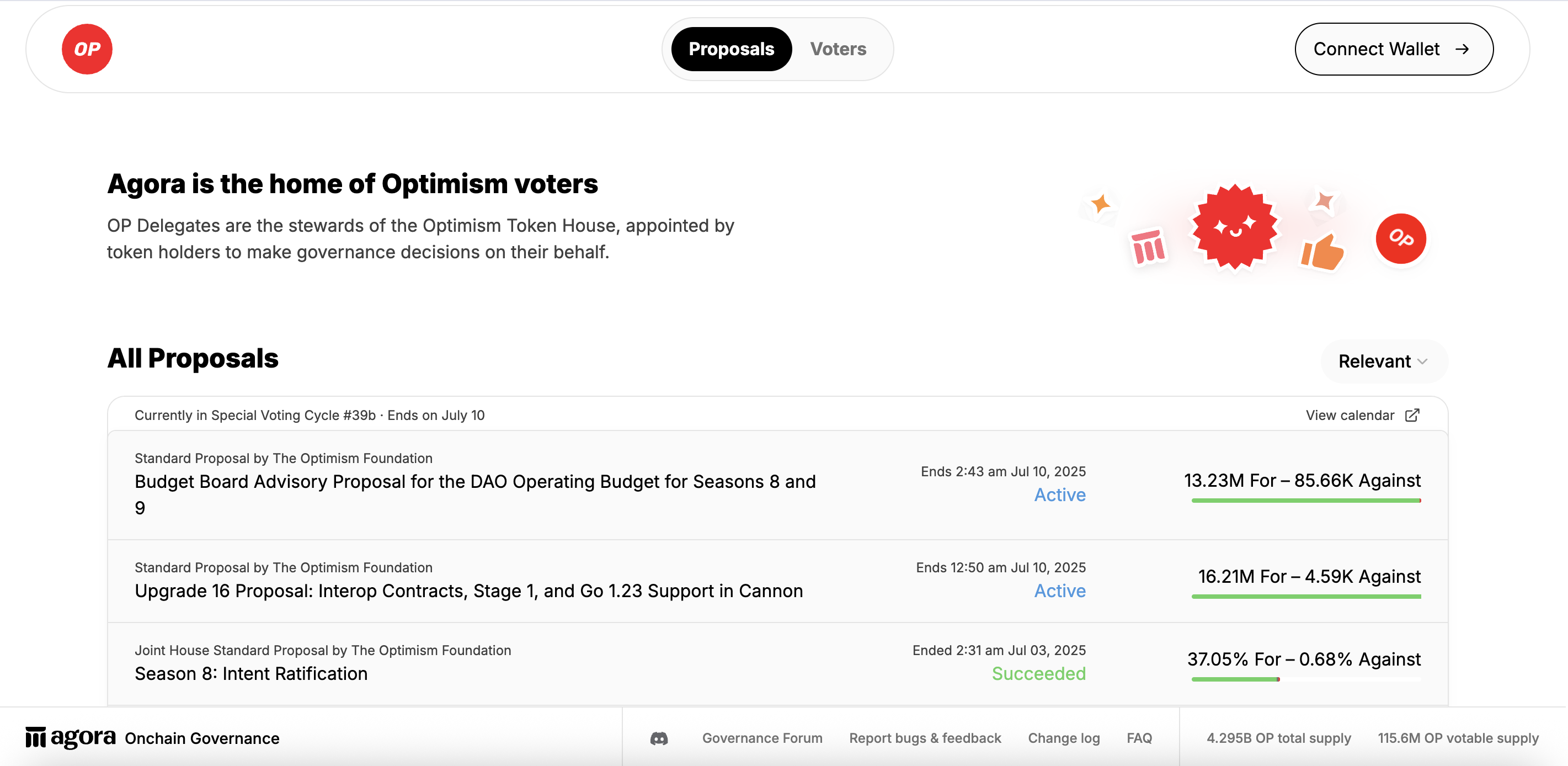The width and height of the screenshot is (1568, 766).
Task: Click the pink pillar Agora sticker illustration
Action: (x=1148, y=247)
